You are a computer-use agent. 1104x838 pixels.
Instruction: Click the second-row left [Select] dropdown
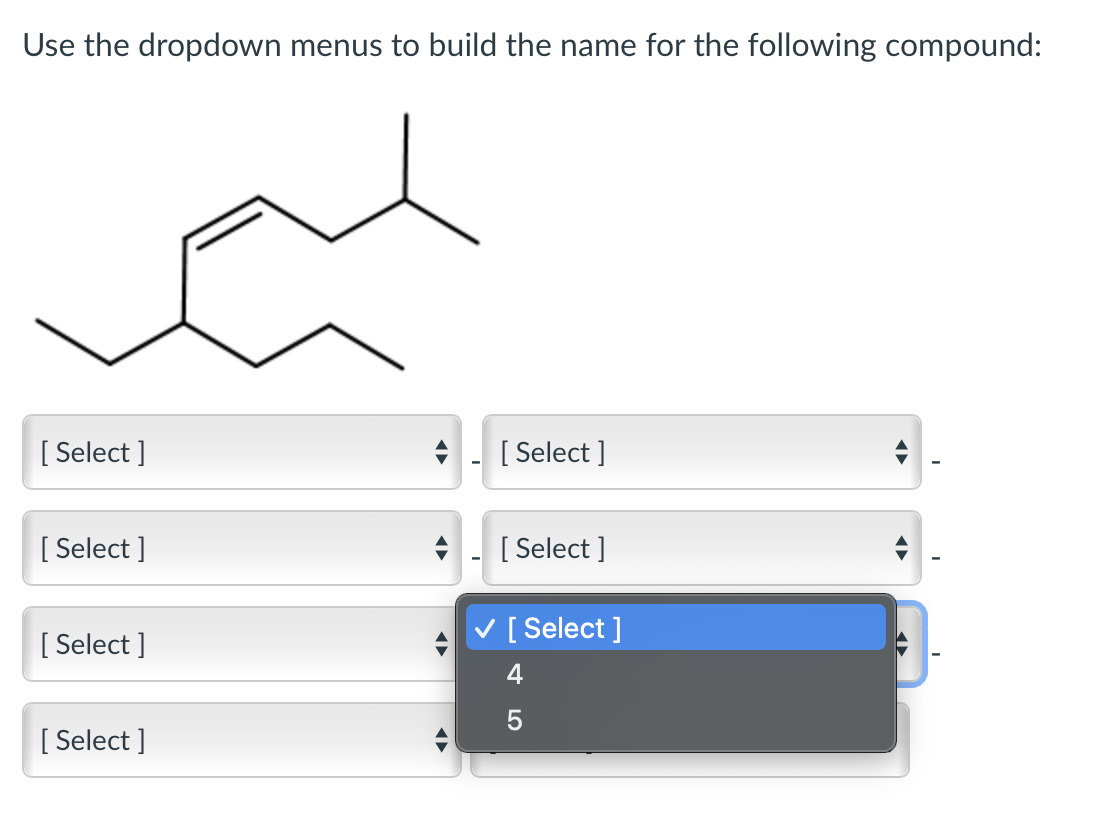240,548
